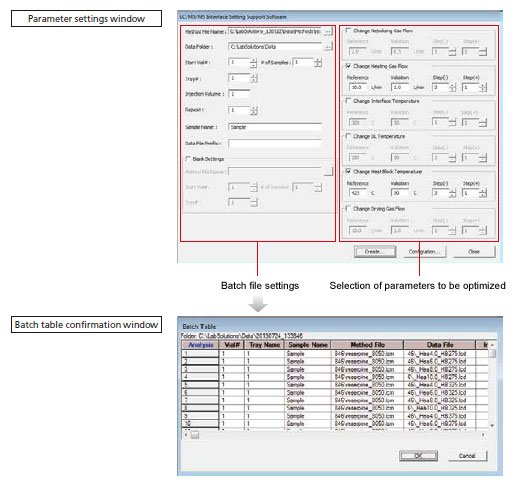Click Heating Gas Flow Step(-) spinner

[x=452, y=87]
